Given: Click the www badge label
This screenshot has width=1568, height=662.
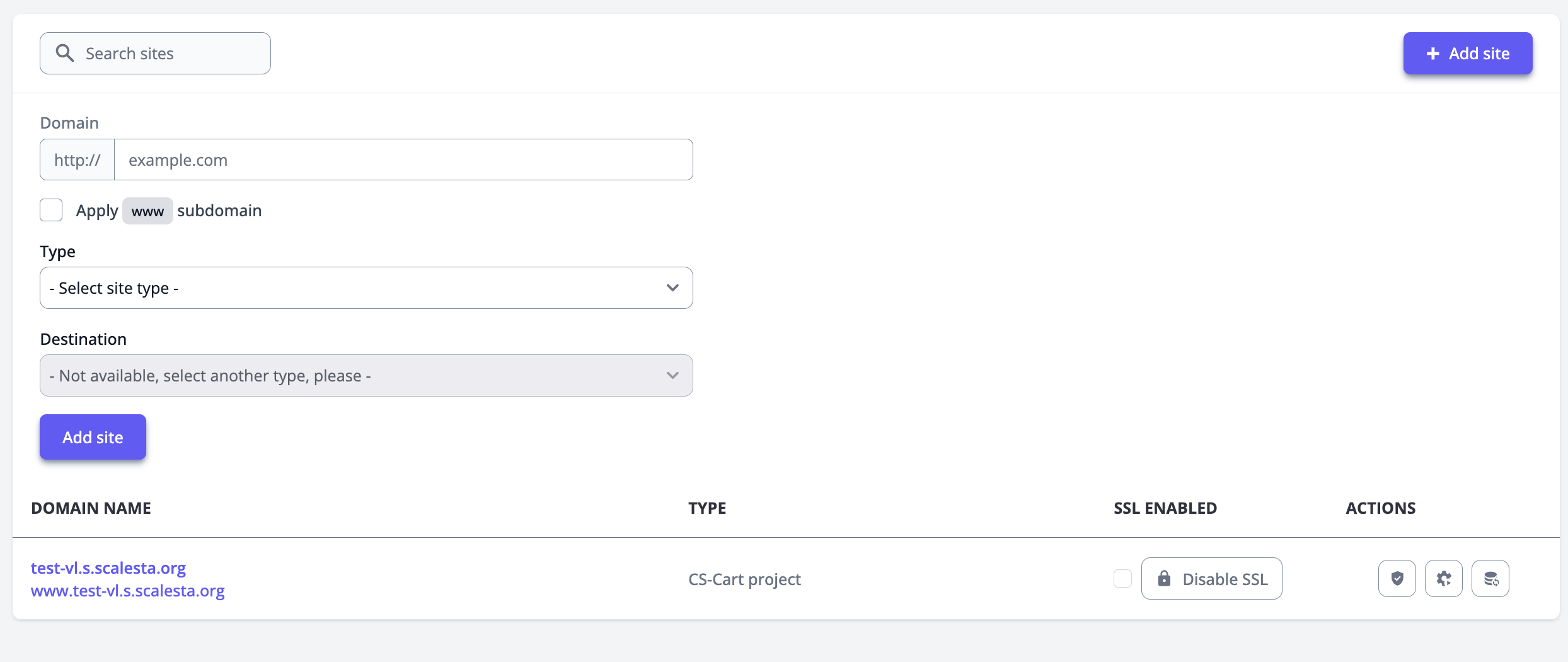Looking at the screenshot, I should (x=147, y=211).
